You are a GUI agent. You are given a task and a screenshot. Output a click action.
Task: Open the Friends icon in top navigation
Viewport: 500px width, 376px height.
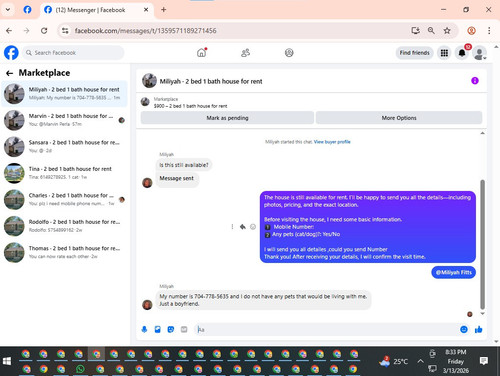click(245, 53)
